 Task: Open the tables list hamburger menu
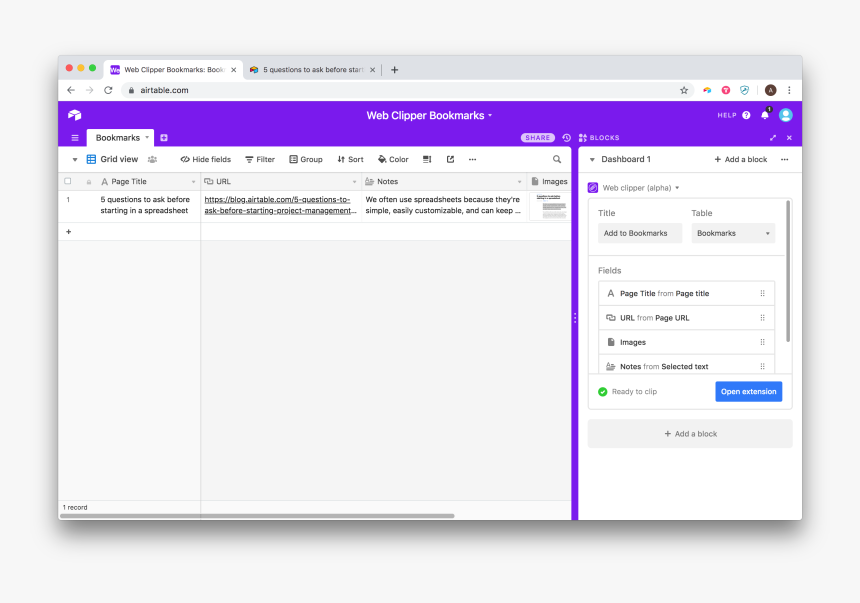click(75, 138)
